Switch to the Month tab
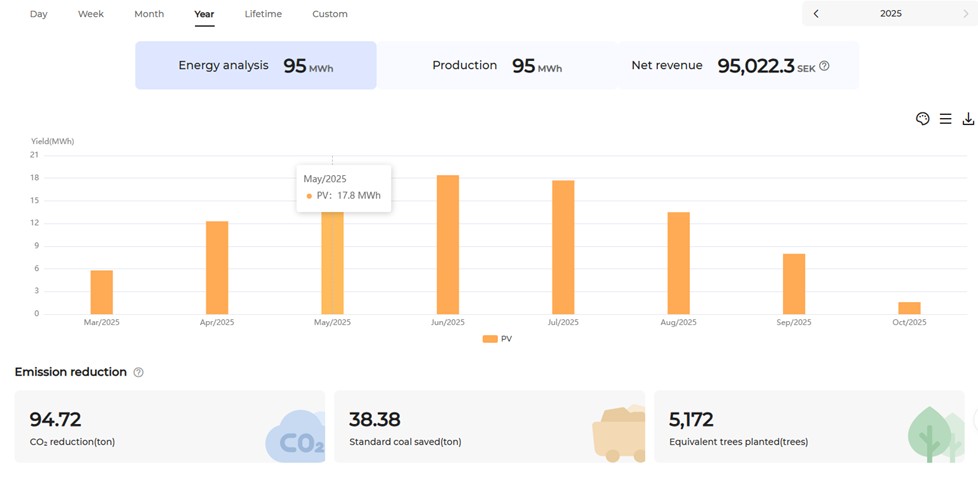This screenshot has height=478, width=978. pyautogui.click(x=149, y=14)
